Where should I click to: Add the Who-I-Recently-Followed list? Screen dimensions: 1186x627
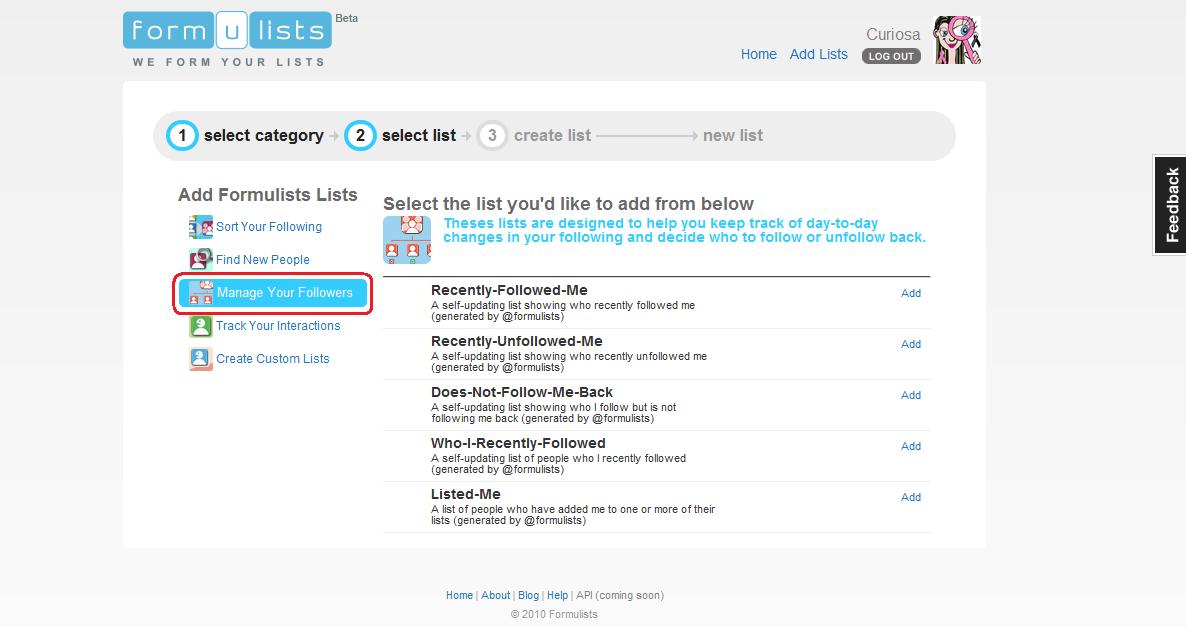tap(910, 446)
